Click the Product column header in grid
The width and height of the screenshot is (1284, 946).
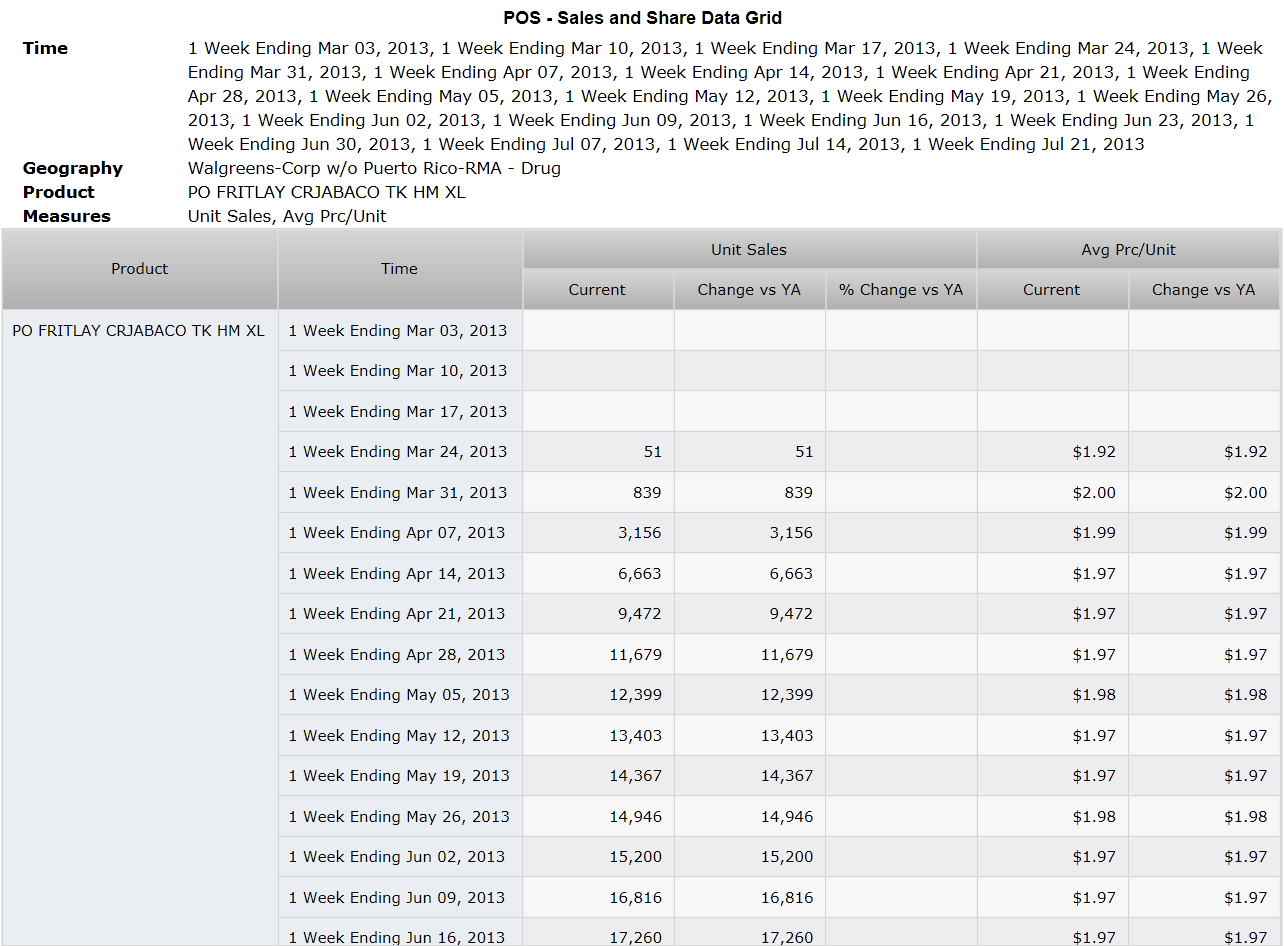point(140,269)
